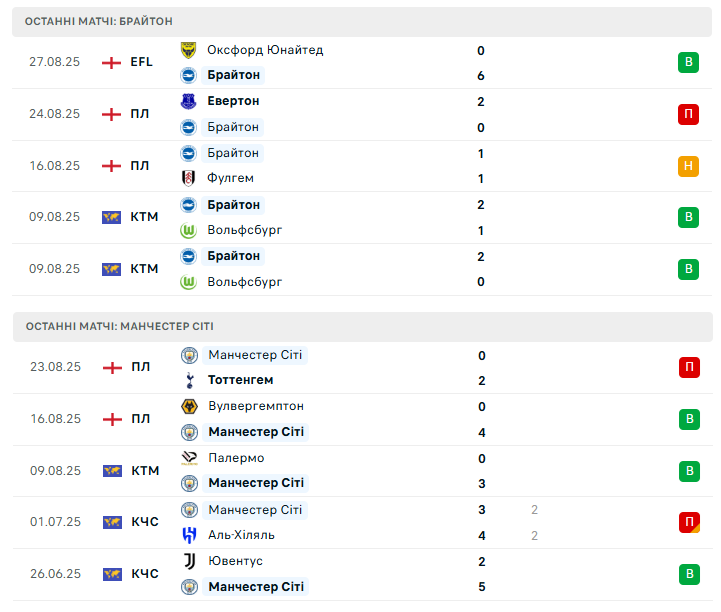
Task: Click the Juventus logo icon
Action: pos(189,561)
